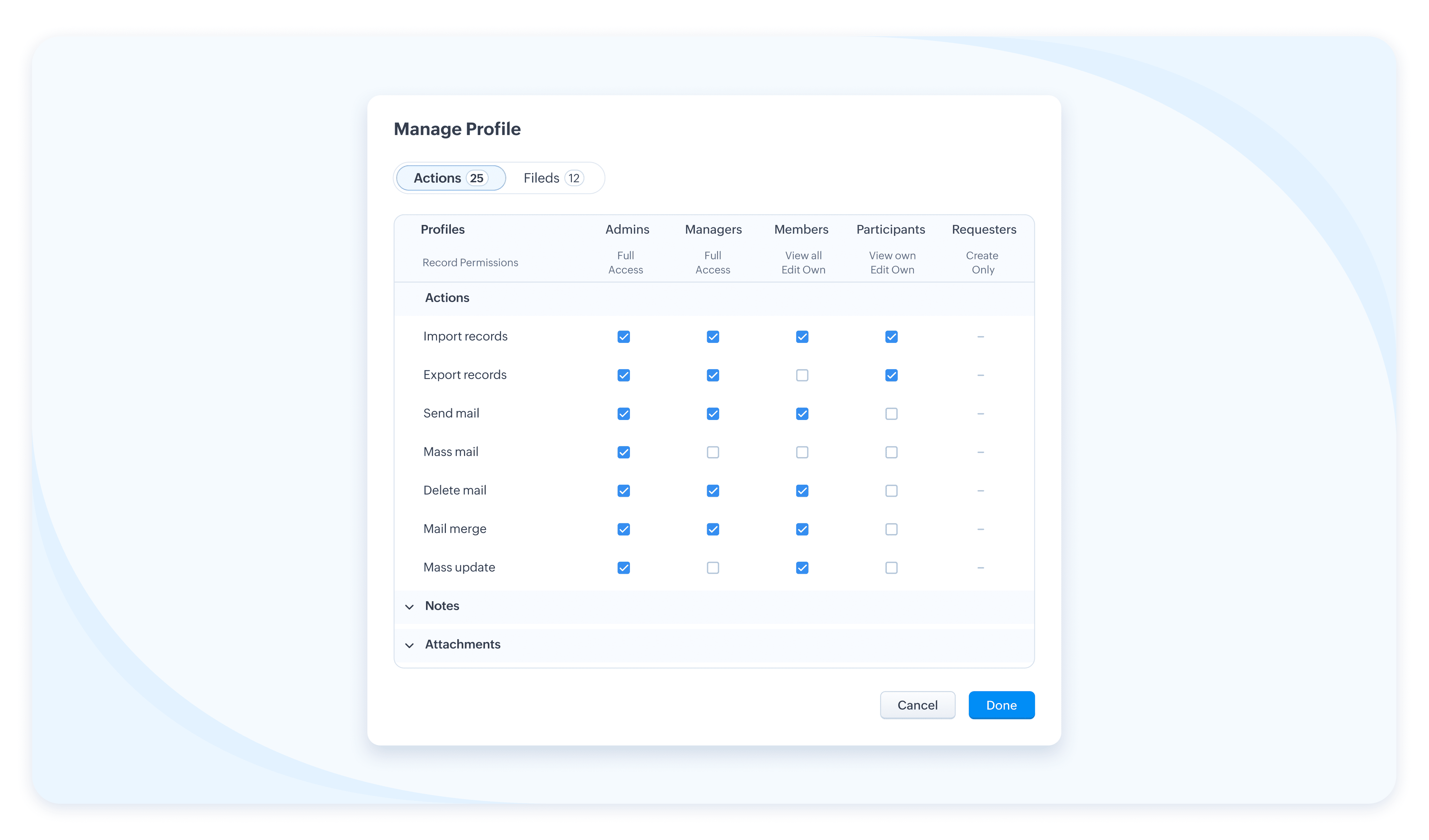The image size is (1429, 840).
Task: Click the Requesters column header
Action: click(x=983, y=230)
